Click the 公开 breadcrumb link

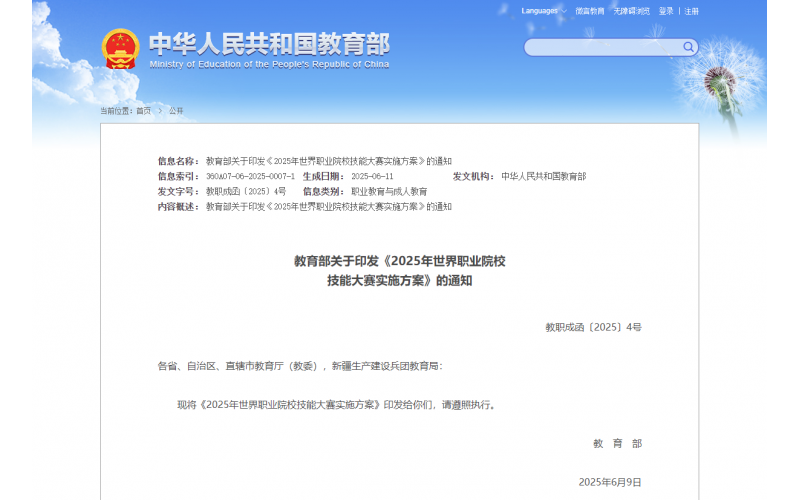click(x=176, y=111)
